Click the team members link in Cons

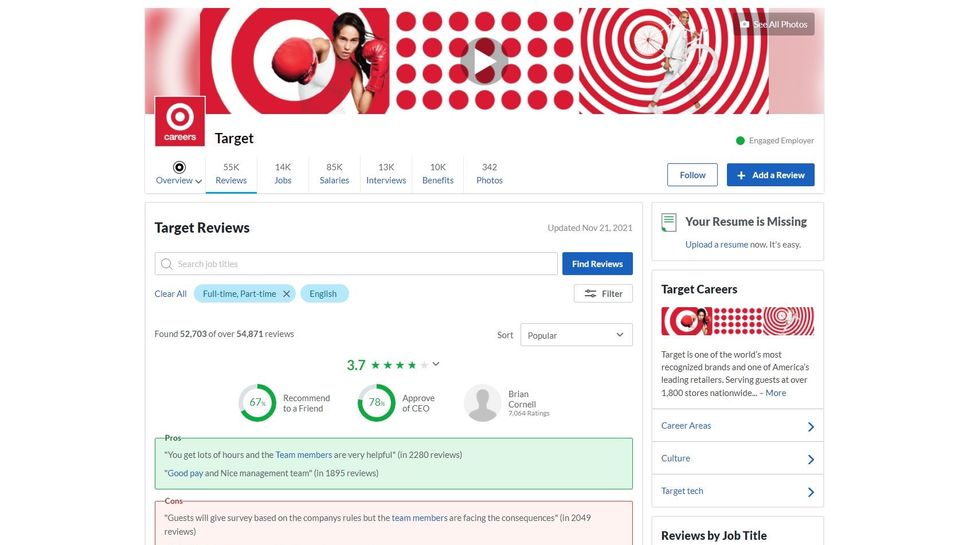point(419,518)
